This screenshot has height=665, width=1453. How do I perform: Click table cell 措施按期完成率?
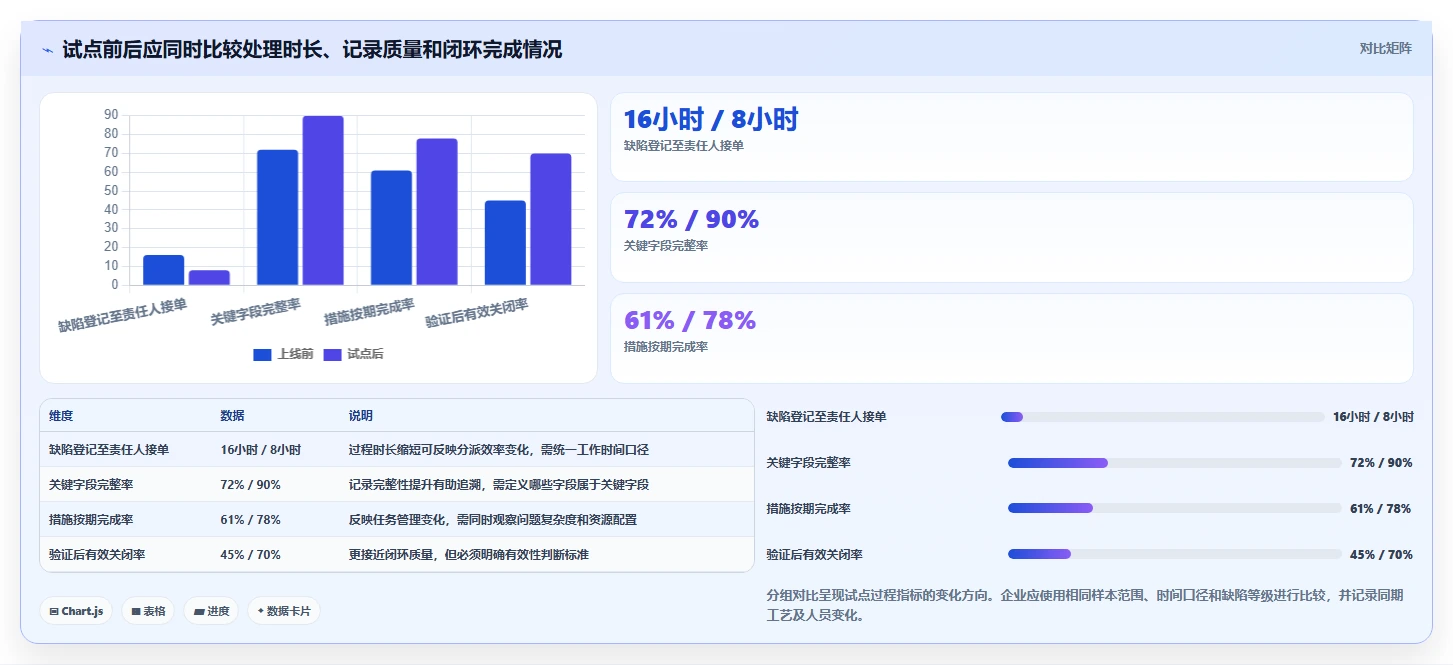coord(91,520)
